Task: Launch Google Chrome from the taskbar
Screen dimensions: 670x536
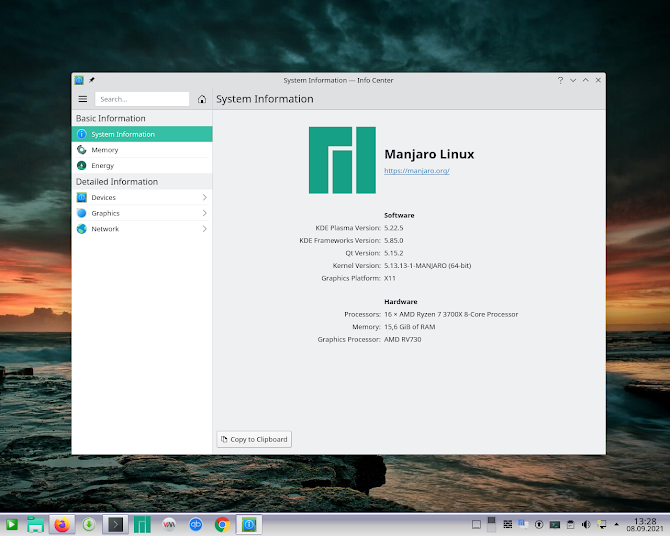Action: coord(222,524)
